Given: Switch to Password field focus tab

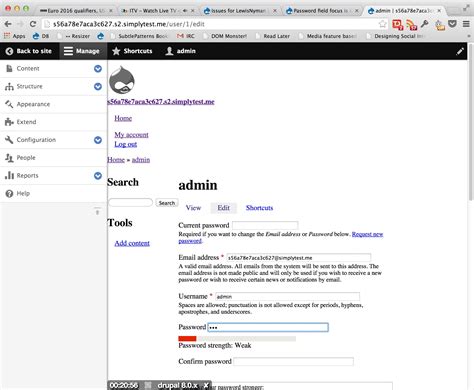Looking at the screenshot, I should pos(322,10).
